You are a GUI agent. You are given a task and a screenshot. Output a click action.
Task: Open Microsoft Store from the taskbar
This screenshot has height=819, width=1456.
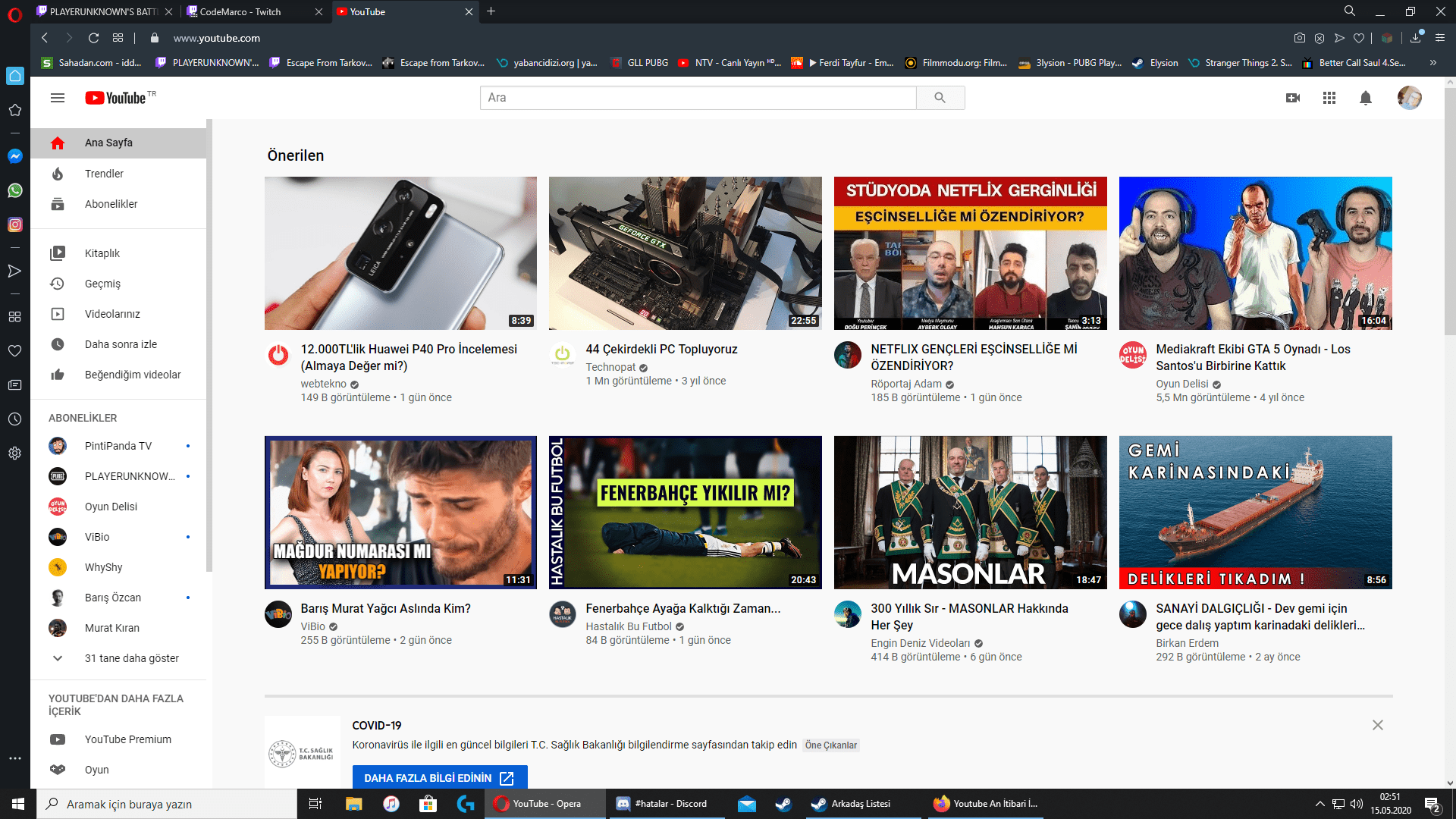(428, 804)
